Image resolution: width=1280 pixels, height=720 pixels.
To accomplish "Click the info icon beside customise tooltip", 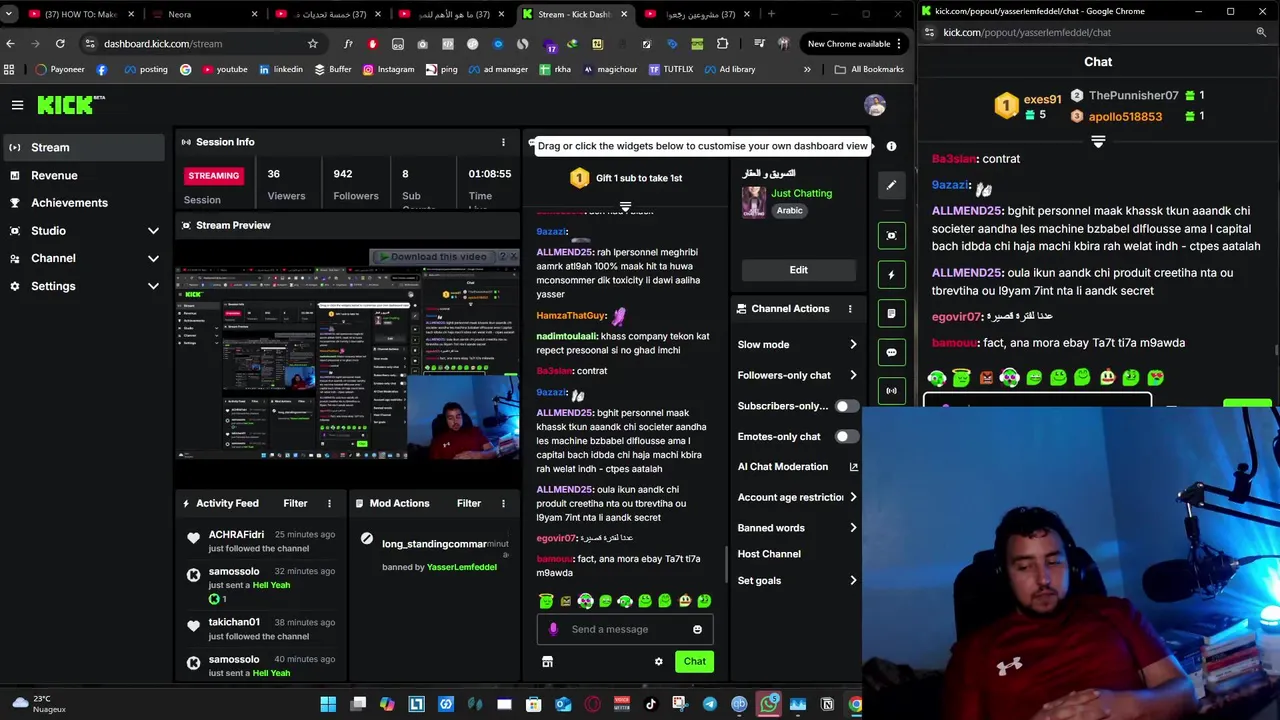I will click(891, 146).
